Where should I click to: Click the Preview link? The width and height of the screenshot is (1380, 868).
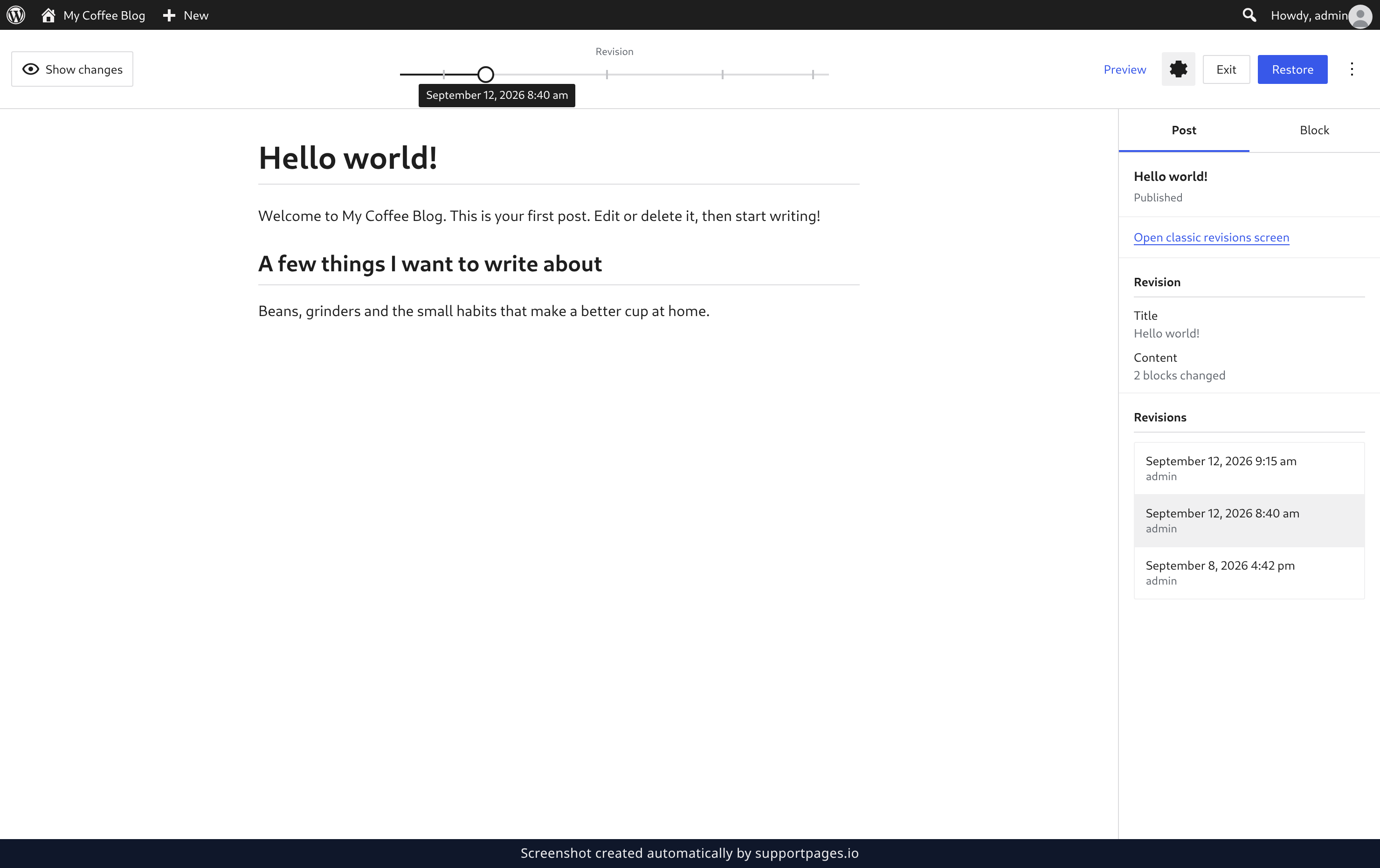(1125, 69)
